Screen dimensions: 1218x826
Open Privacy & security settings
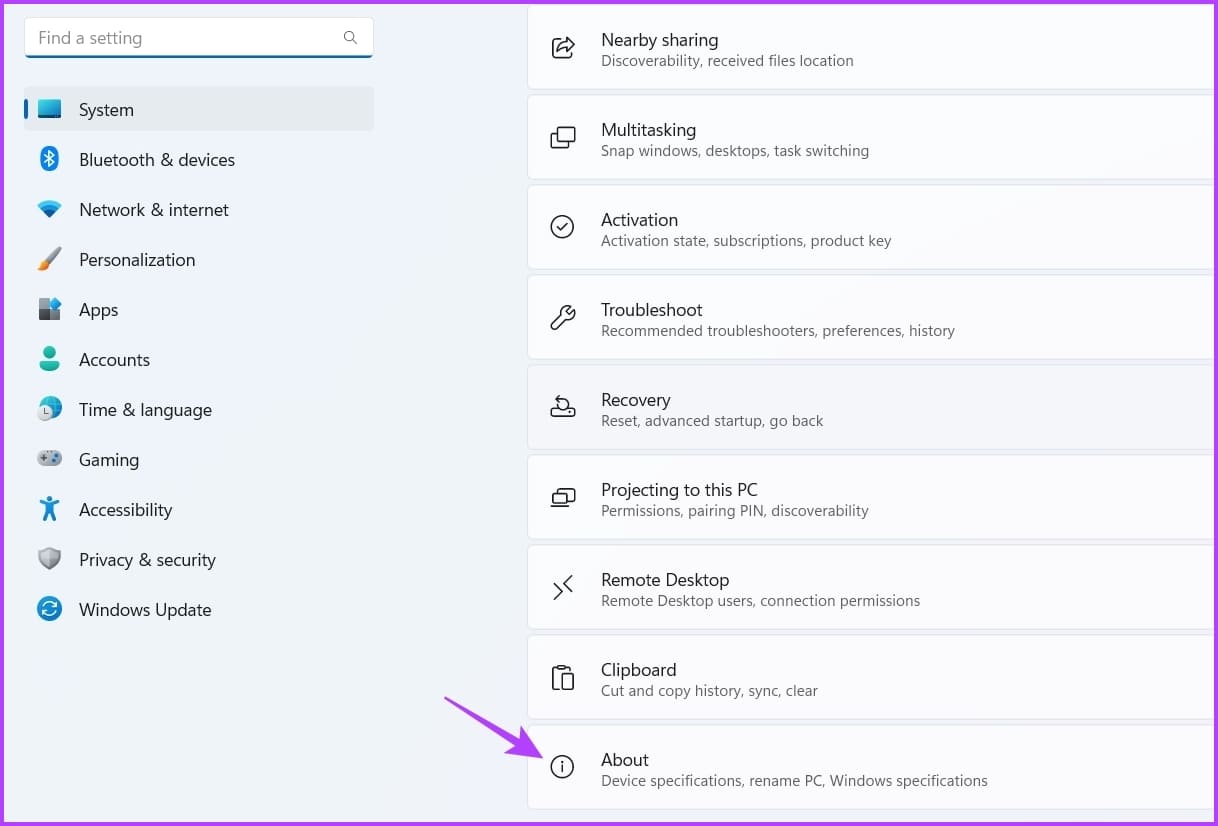click(x=199, y=559)
